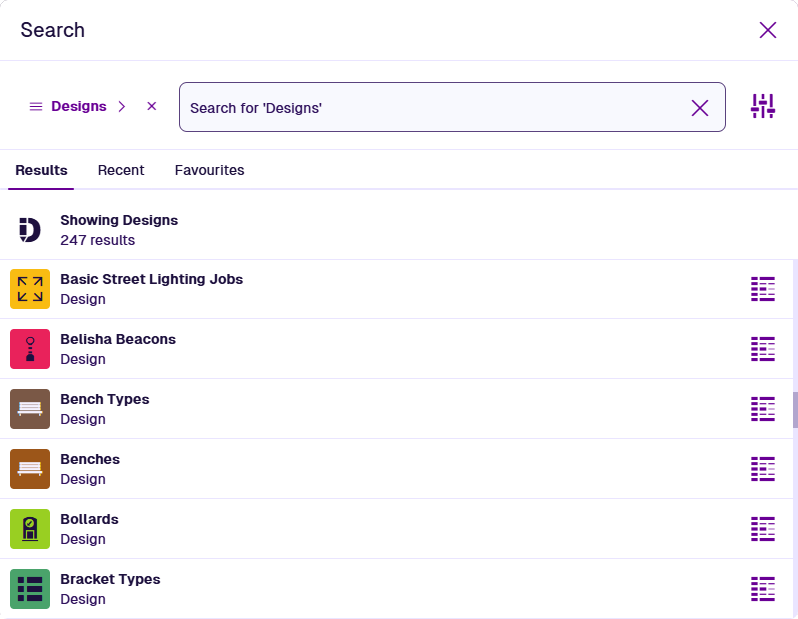The height and width of the screenshot is (619, 798).
Task: Select the Results tab
Action: pos(41,170)
